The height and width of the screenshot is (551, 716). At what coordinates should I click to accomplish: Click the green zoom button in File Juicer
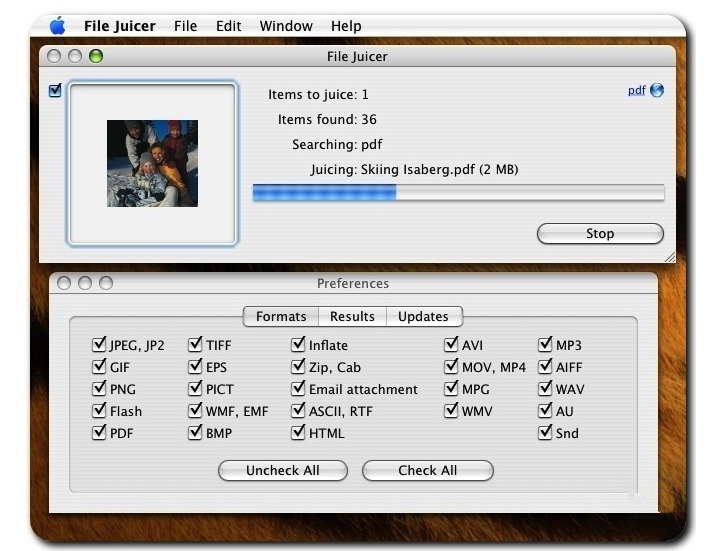click(96, 56)
